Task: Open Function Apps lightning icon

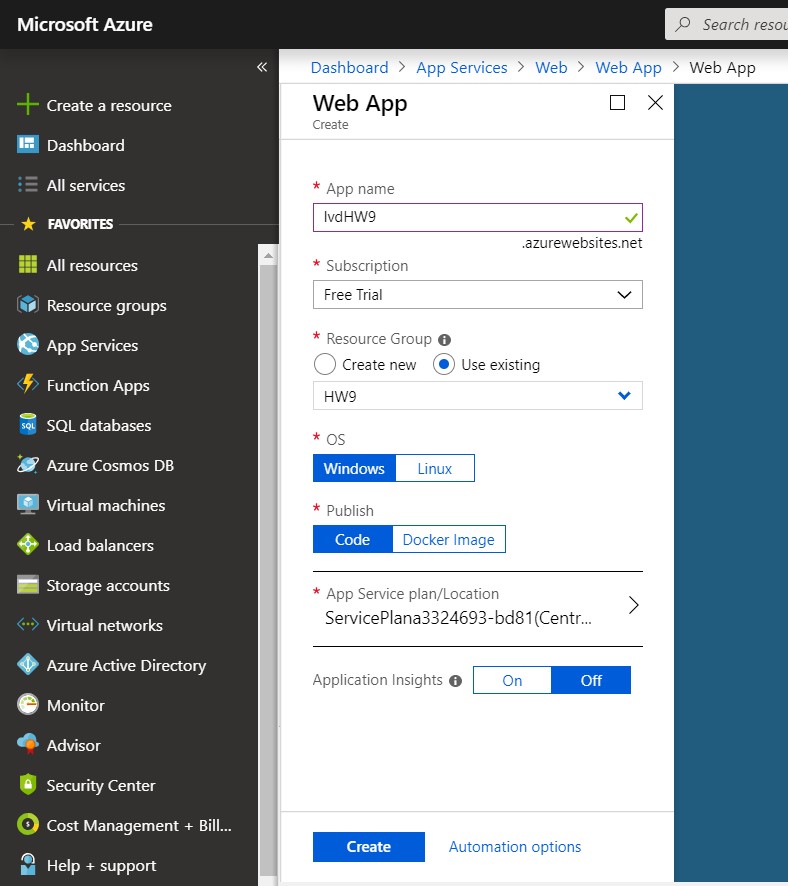Action: coord(28,385)
